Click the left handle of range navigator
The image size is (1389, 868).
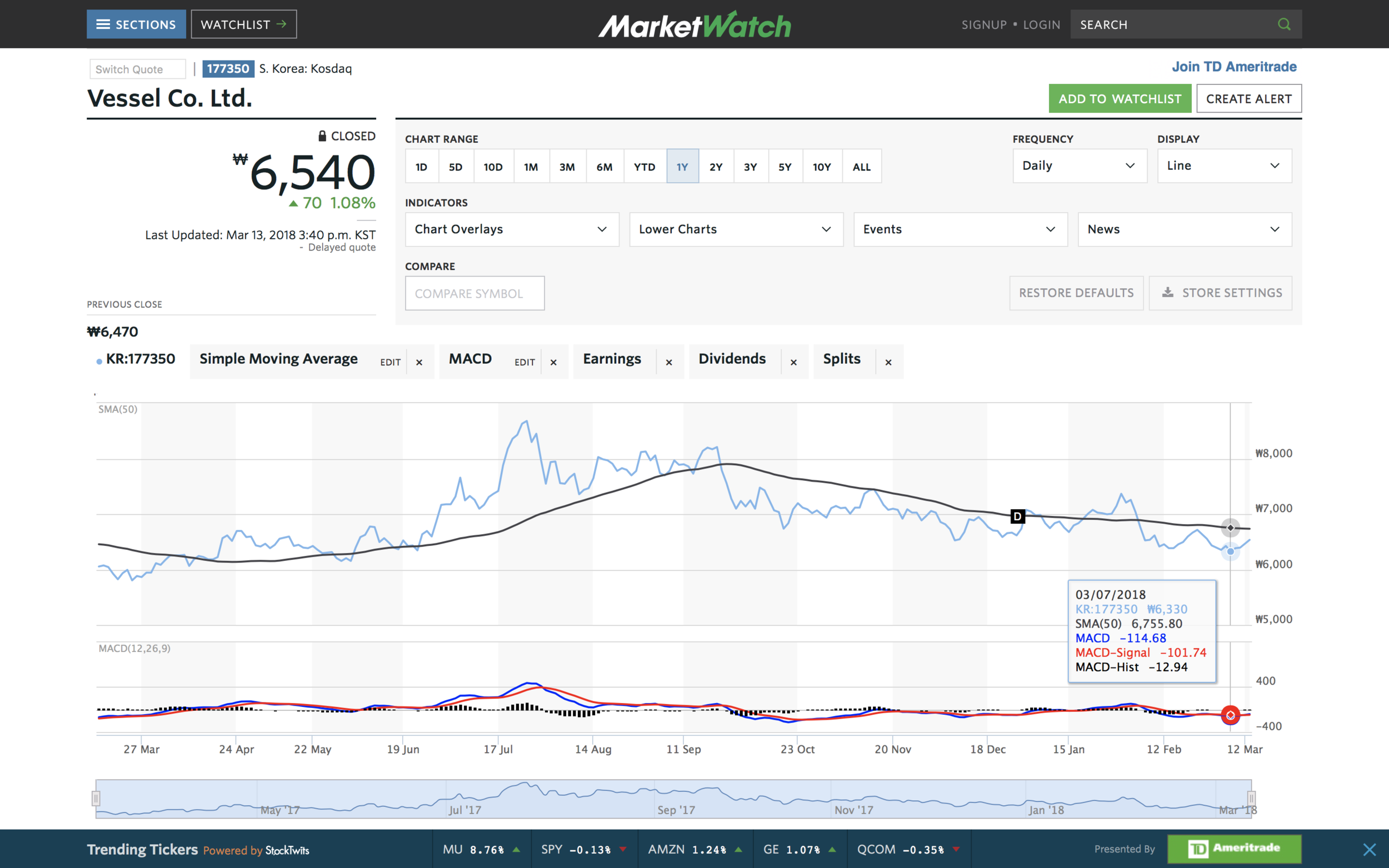pyautogui.click(x=96, y=798)
